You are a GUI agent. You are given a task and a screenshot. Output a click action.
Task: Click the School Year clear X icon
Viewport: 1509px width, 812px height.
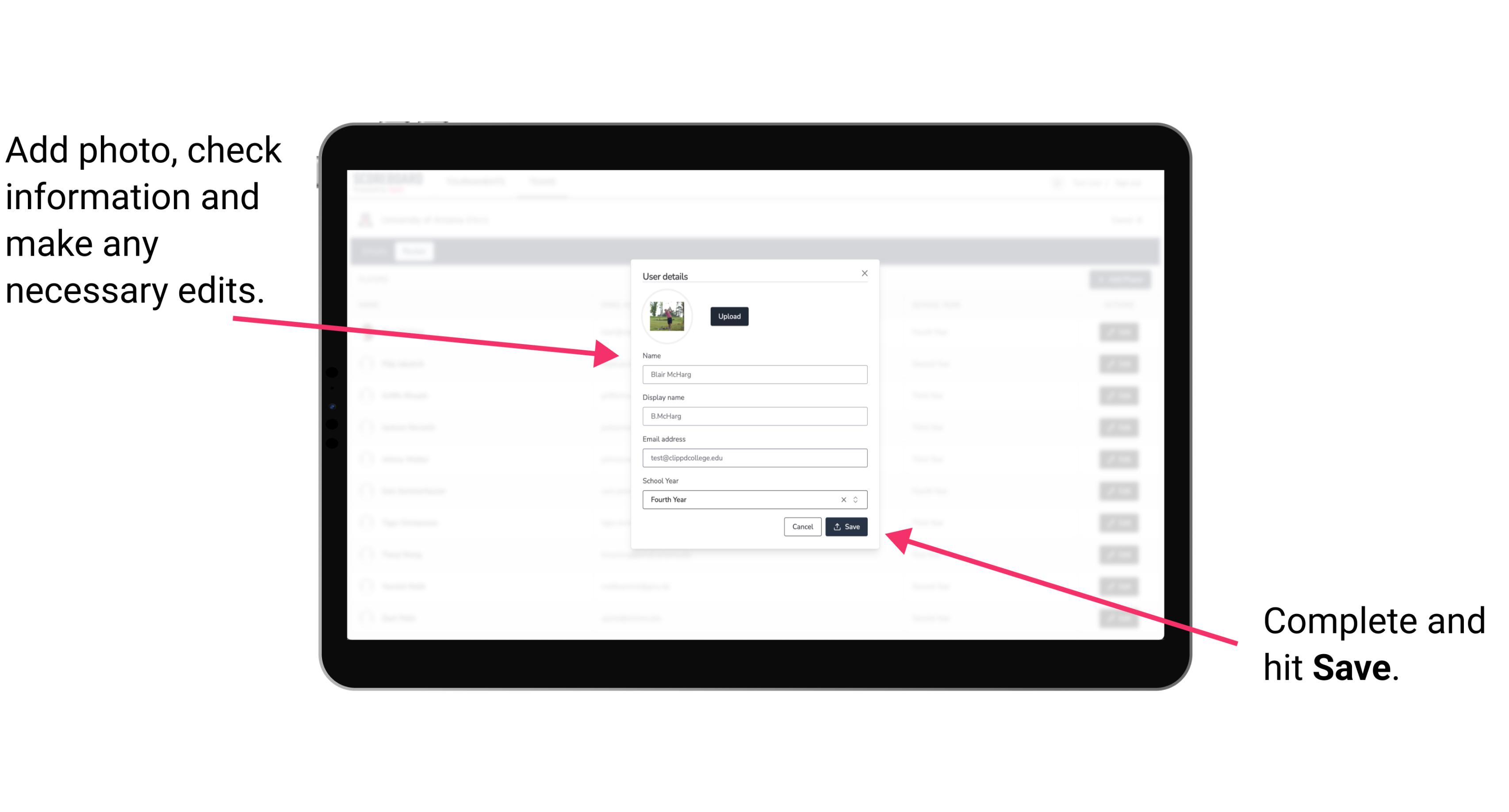point(843,500)
